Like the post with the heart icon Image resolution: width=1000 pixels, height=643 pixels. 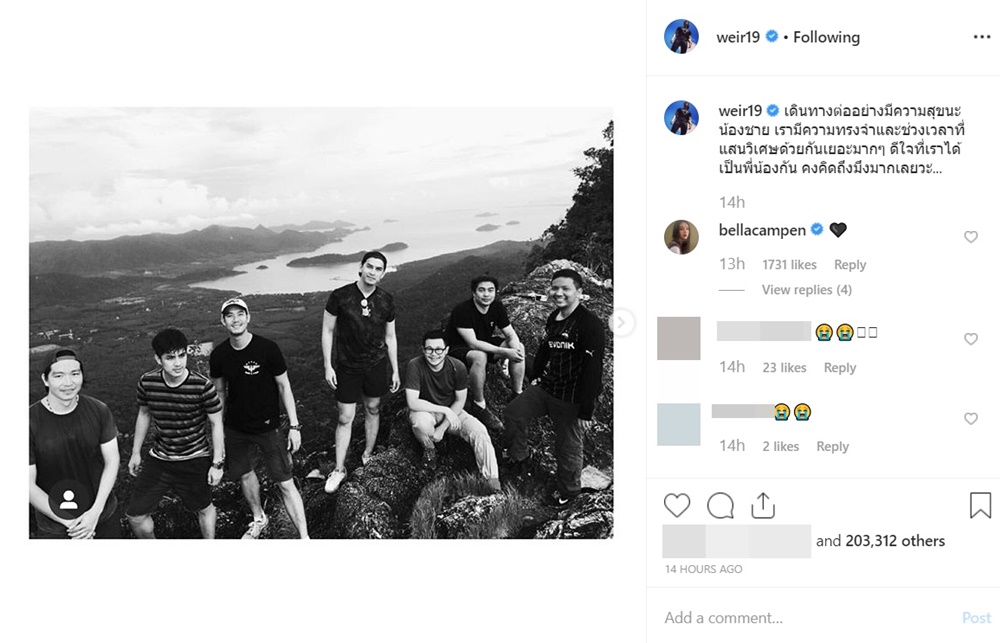click(x=677, y=506)
